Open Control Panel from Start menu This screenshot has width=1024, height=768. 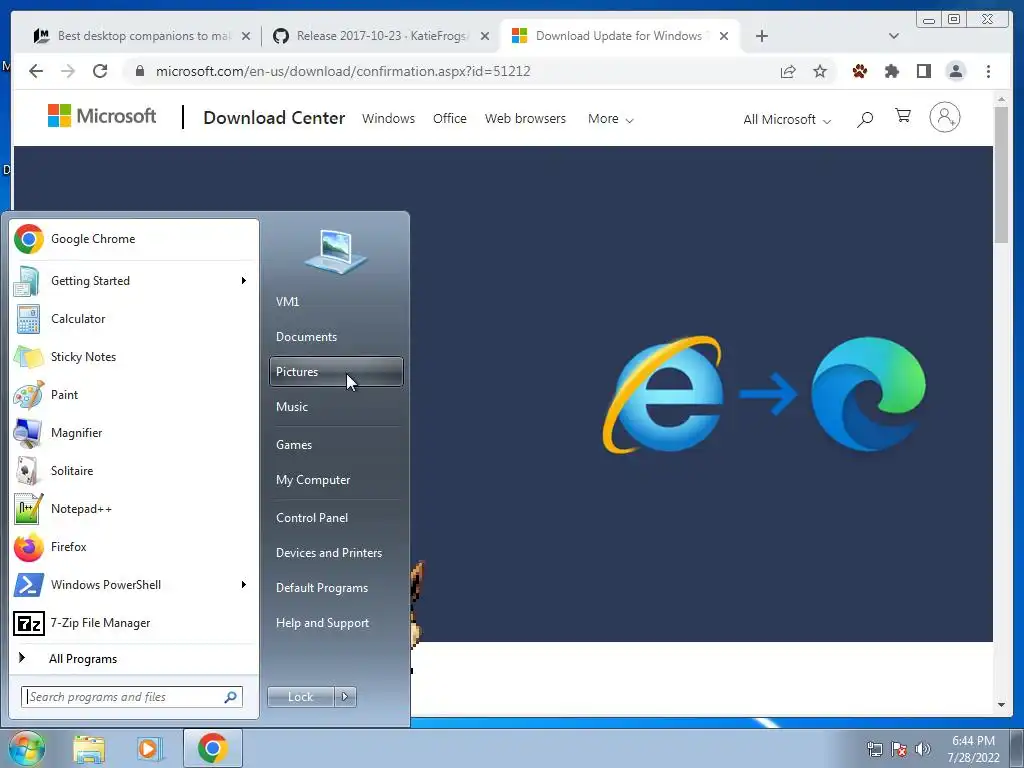point(336,518)
